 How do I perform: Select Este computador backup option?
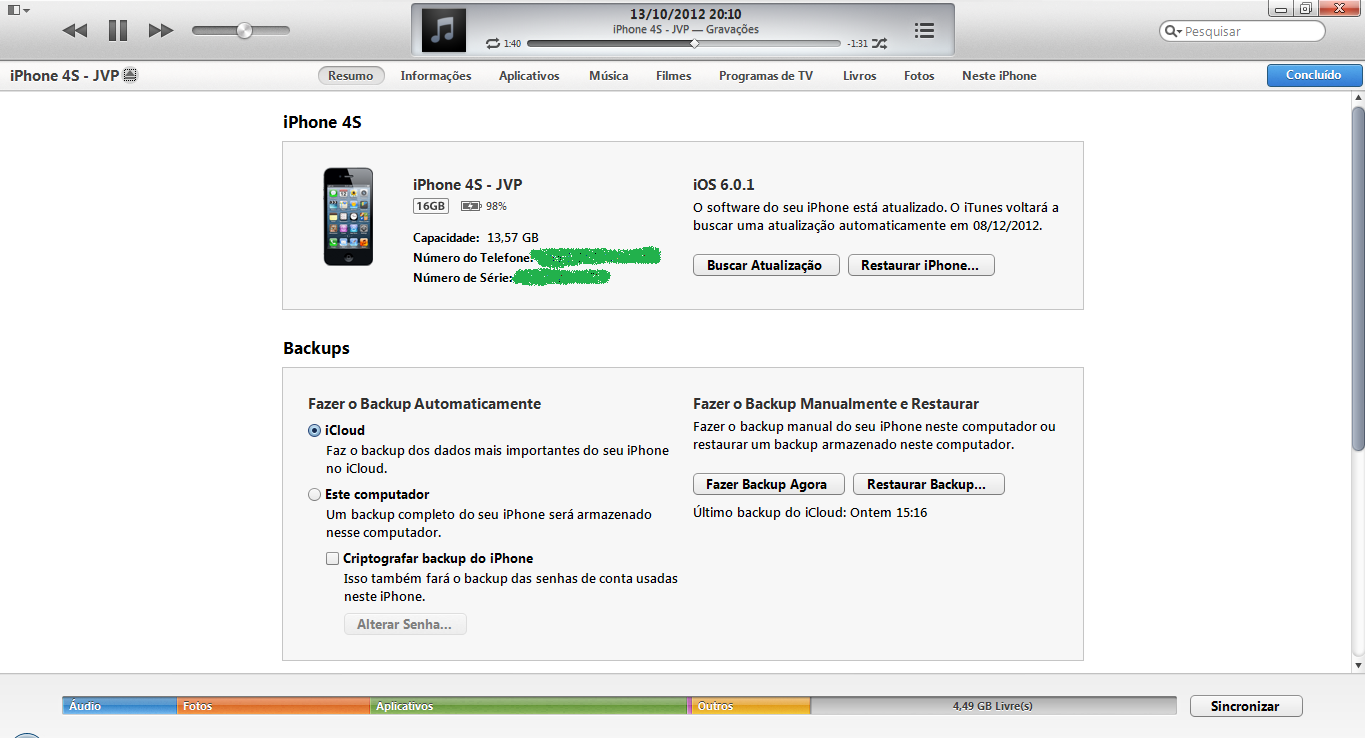pos(315,495)
